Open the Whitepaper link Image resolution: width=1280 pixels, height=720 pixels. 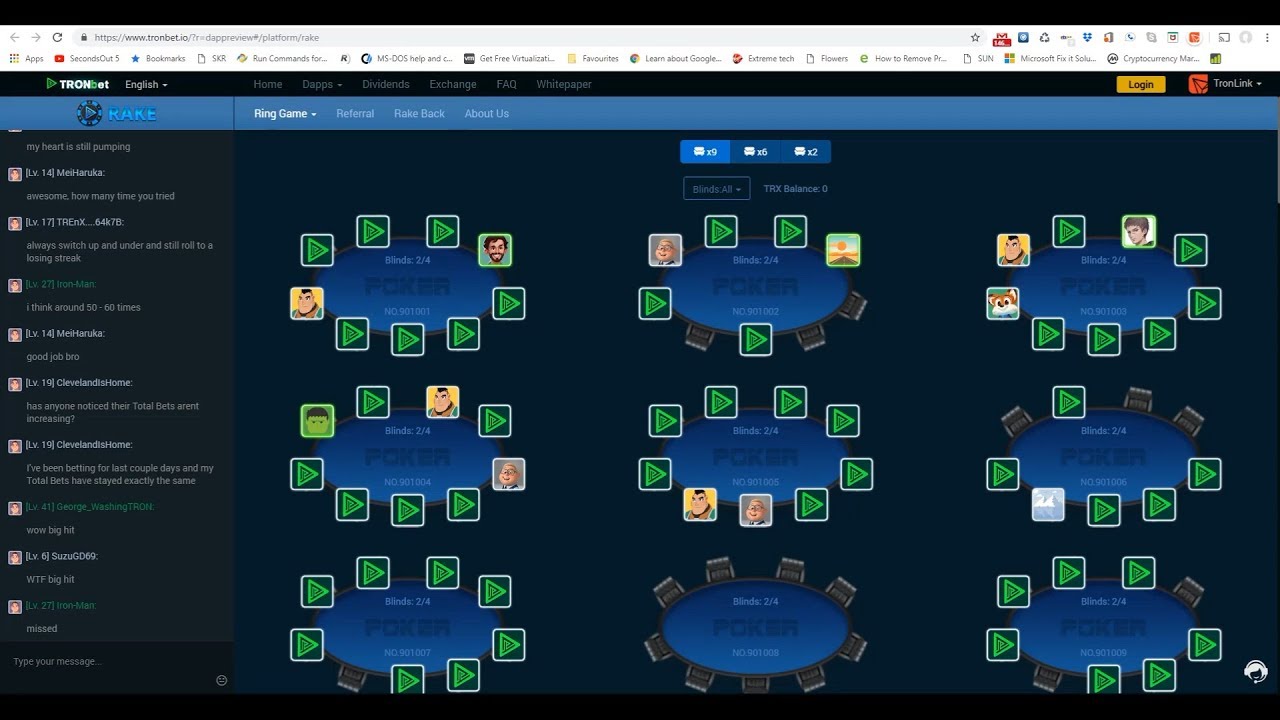click(x=564, y=84)
